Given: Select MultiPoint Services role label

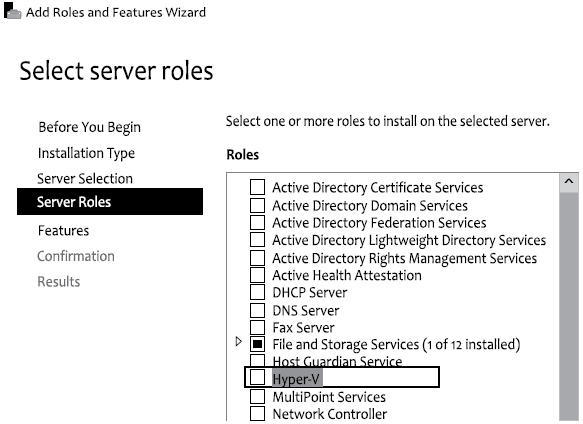Looking at the screenshot, I should [329, 397].
